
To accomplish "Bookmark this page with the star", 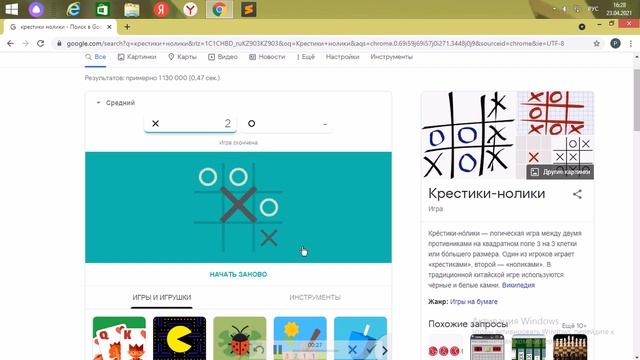I will click(596, 43).
